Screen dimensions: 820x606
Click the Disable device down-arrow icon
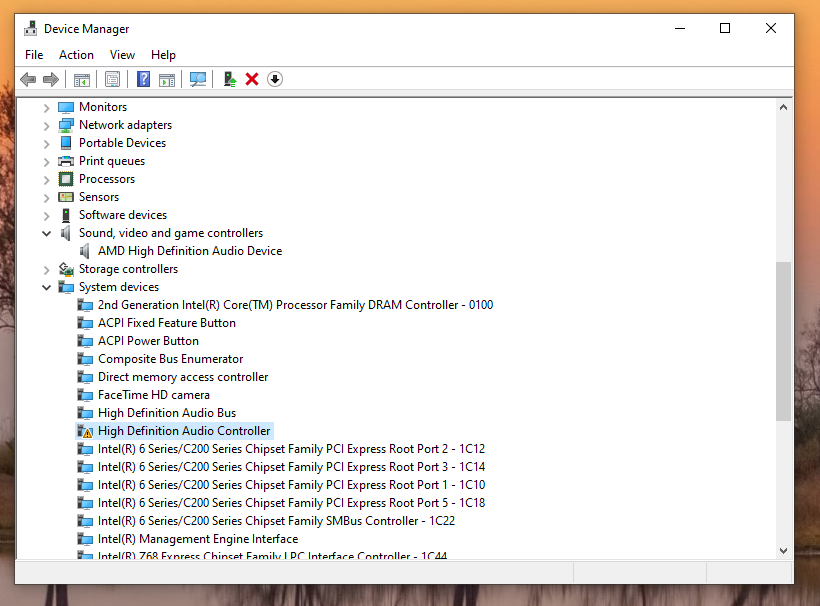275,79
